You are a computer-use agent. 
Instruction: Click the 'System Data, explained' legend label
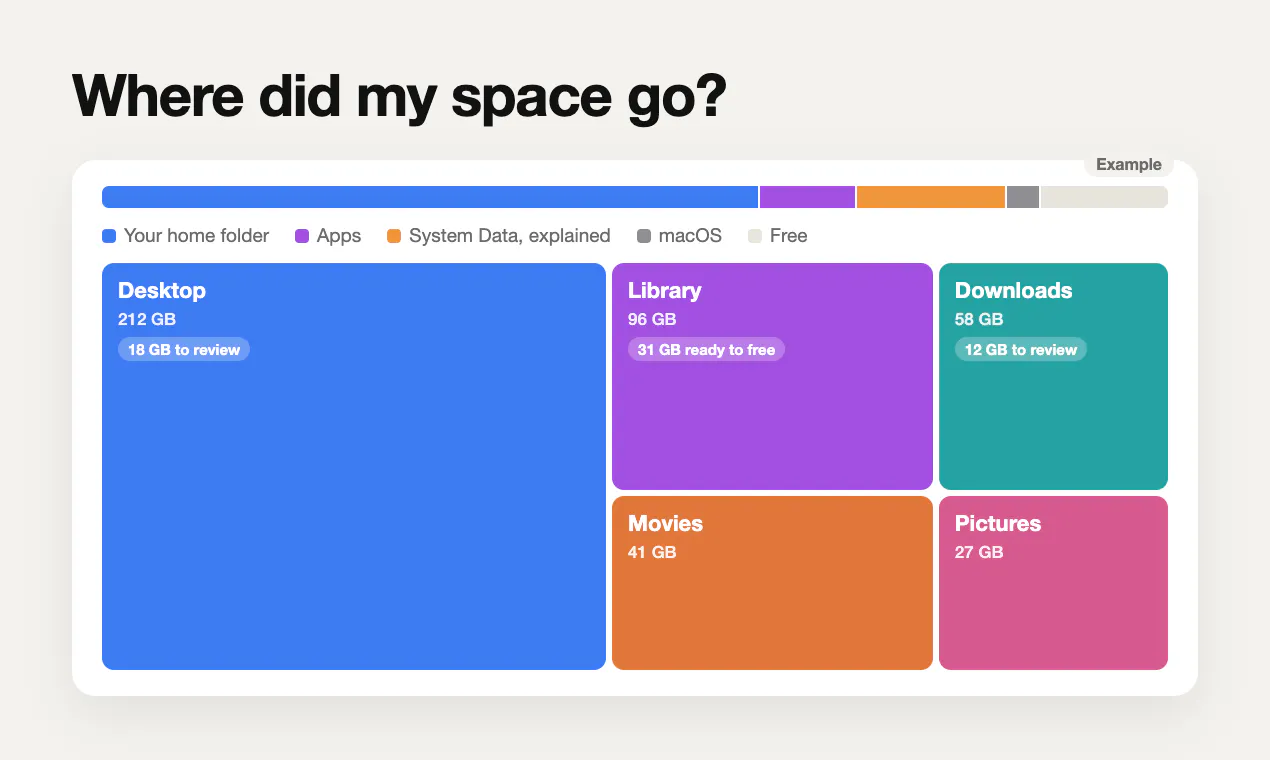pyautogui.click(x=509, y=236)
